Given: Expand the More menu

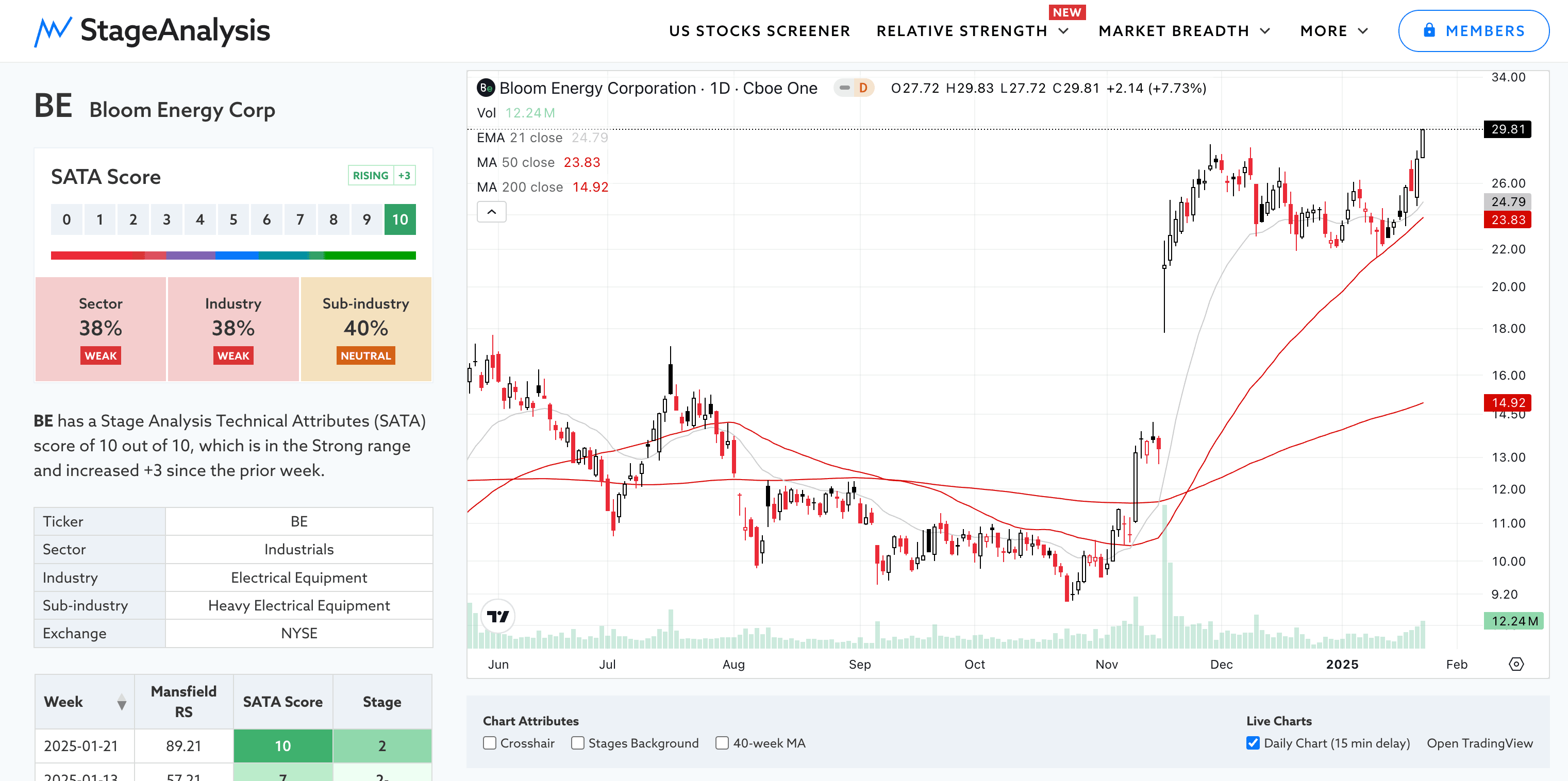Looking at the screenshot, I should pyautogui.click(x=1335, y=31).
